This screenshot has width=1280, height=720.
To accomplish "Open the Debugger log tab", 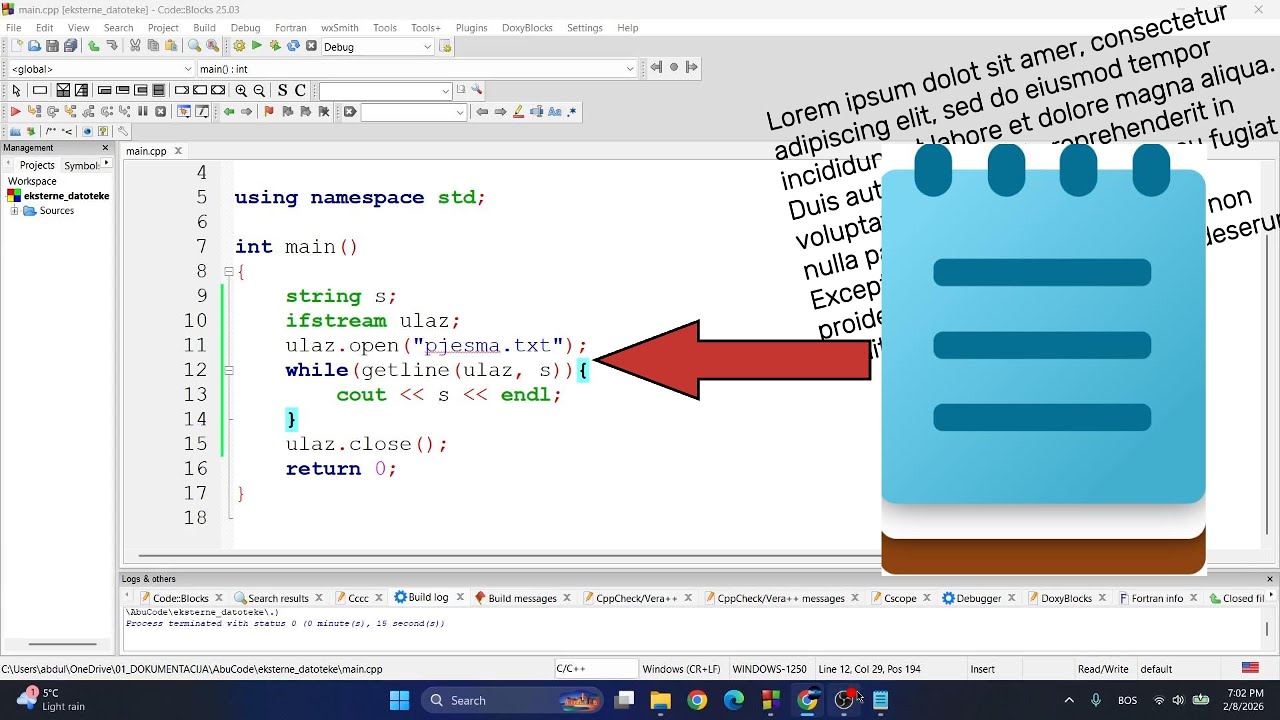I will click(x=979, y=598).
